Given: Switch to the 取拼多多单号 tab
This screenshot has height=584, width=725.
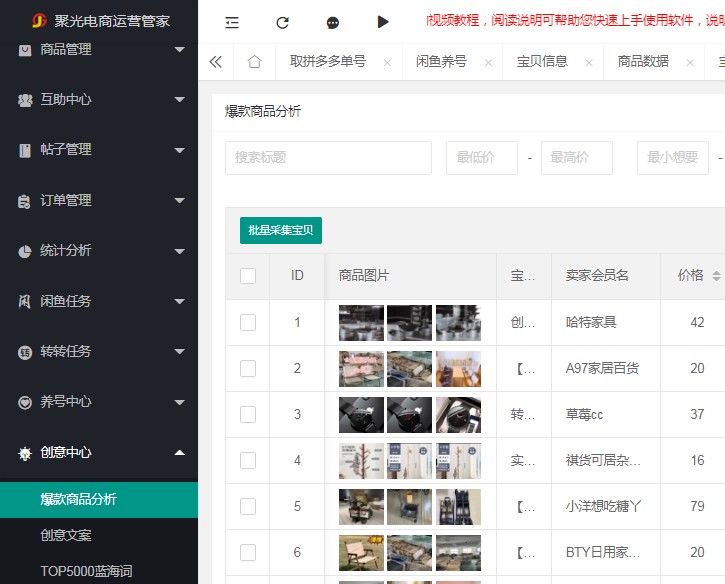Looking at the screenshot, I should tap(328, 61).
